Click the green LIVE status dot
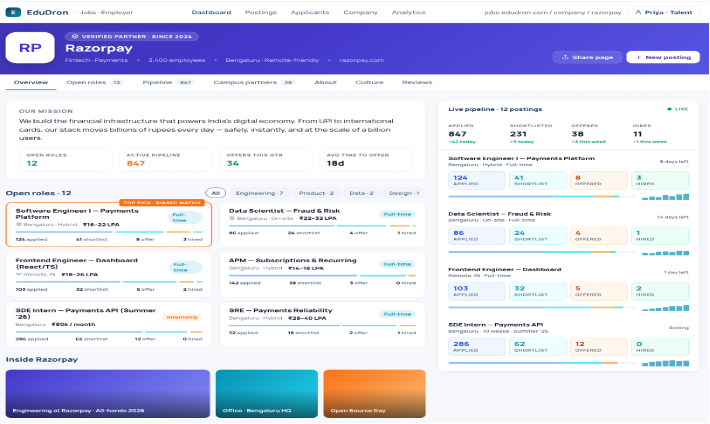The width and height of the screenshot is (710, 424). (x=669, y=109)
